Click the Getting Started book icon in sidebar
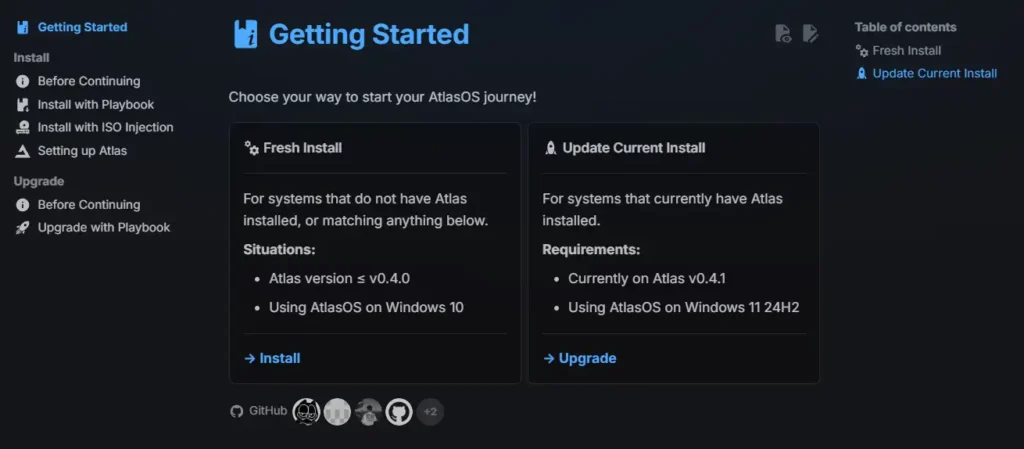This screenshot has width=1024, height=449. tap(22, 27)
